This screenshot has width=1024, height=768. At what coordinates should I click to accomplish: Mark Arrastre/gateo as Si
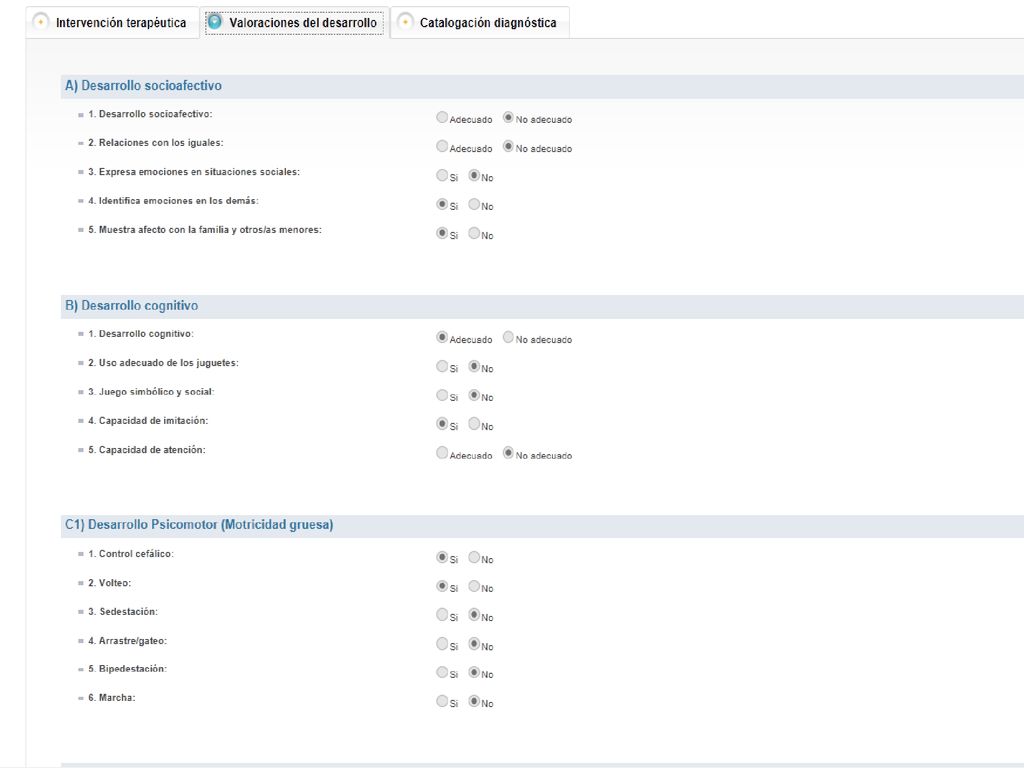point(442,644)
